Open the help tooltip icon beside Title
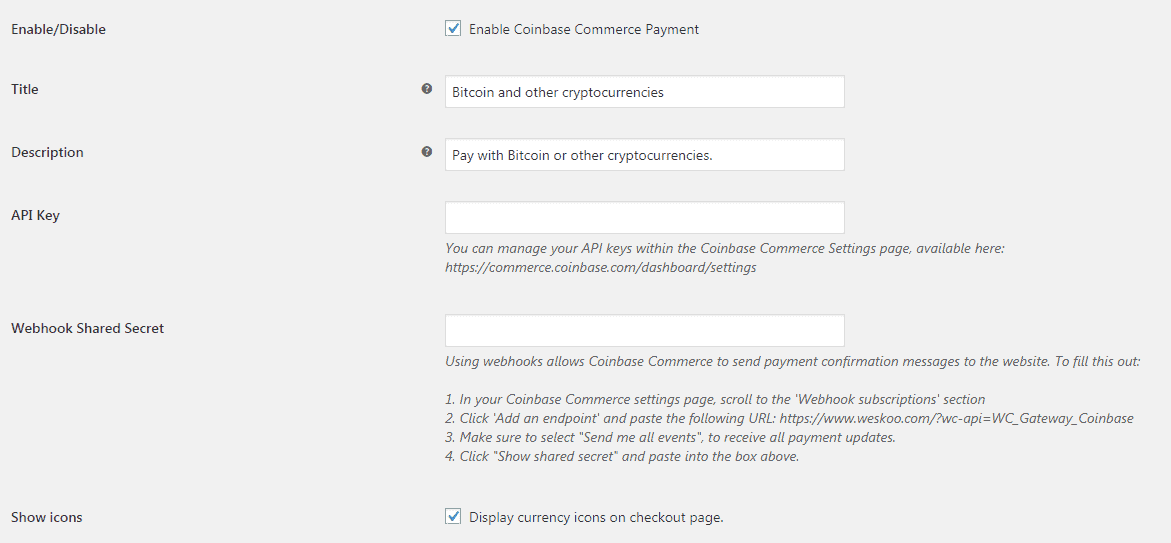The height and width of the screenshot is (543, 1171). pyautogui.click(x=426, y=89)
